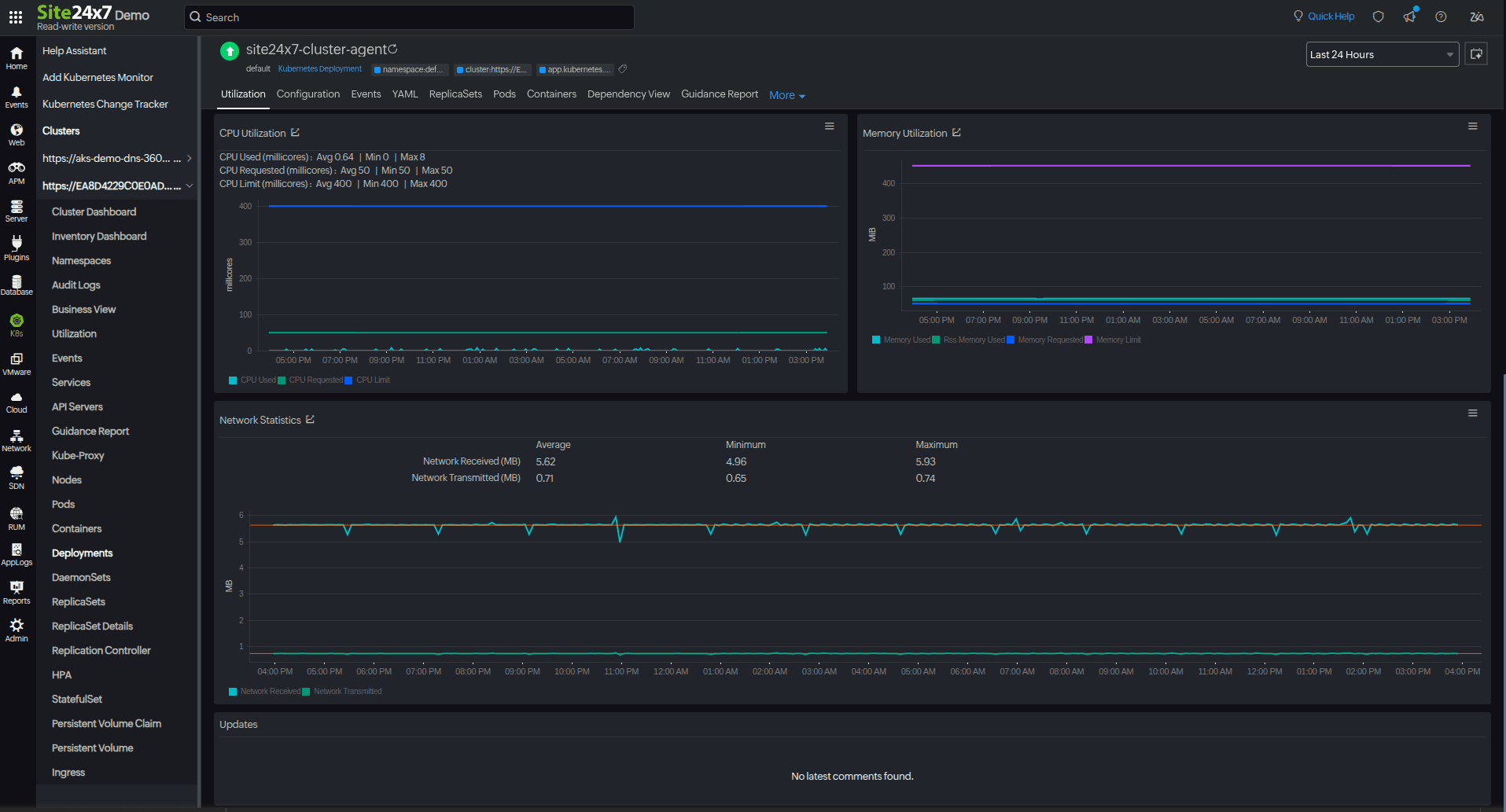Toggle Memory Limit legend series

(1112, 340)
